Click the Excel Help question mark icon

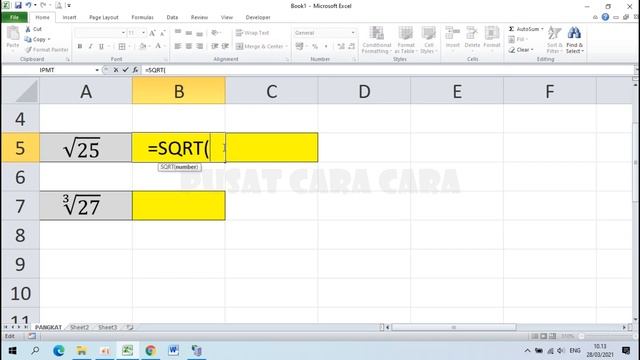click(605, 17)
